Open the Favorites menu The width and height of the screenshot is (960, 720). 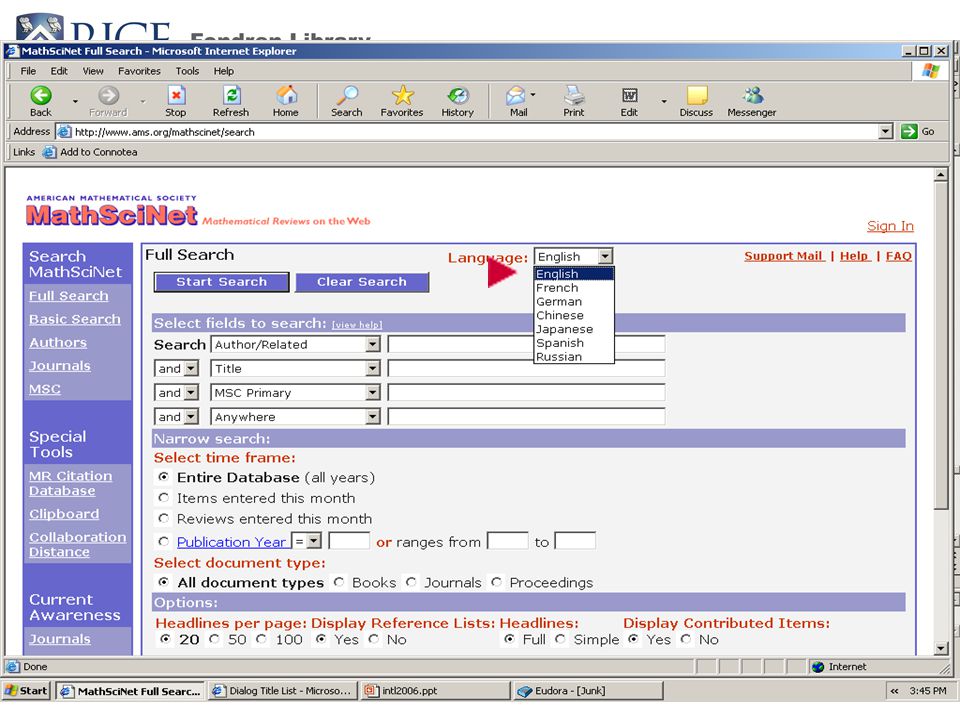[139, 71]
